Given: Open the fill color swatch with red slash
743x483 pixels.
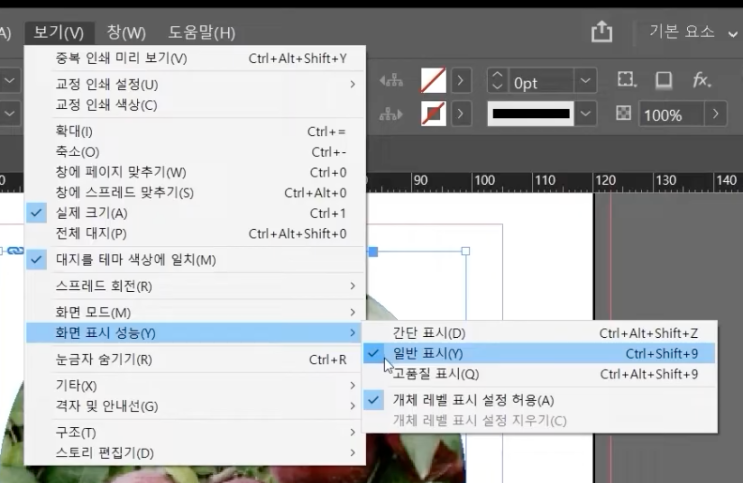Looking at the screenshot, I should pos(433,81).
